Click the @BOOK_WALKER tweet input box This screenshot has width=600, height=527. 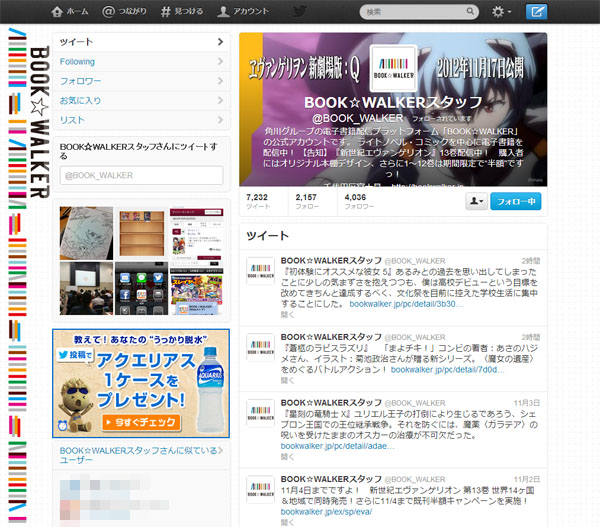click(x=140, y=175)
